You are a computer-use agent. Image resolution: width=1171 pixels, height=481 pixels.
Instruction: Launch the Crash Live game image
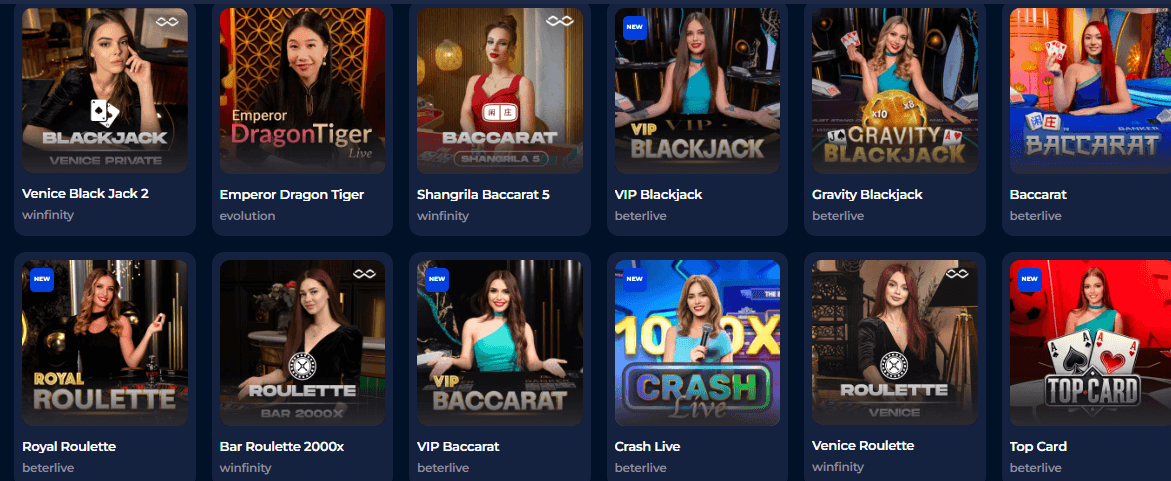[698, 343]
